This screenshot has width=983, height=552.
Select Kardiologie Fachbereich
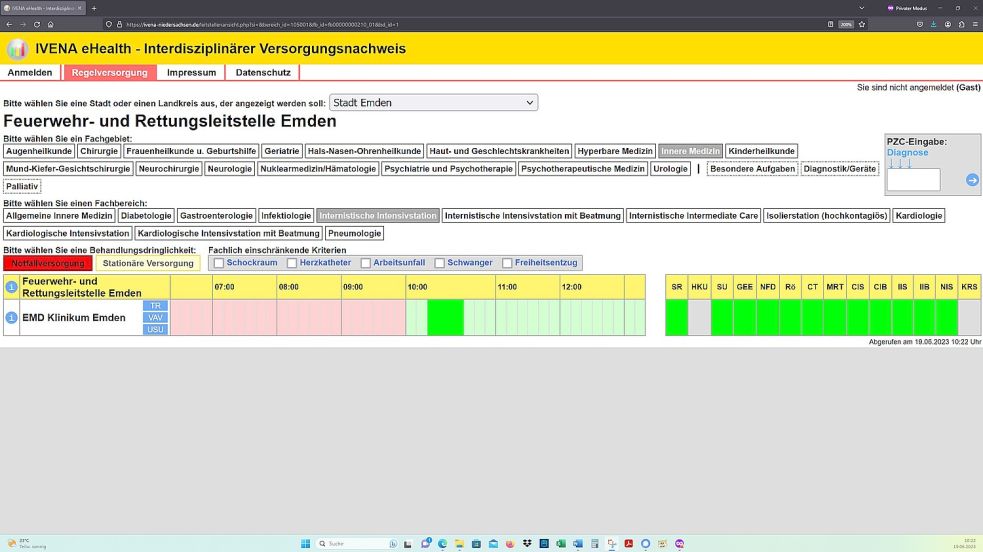point(918,216)
